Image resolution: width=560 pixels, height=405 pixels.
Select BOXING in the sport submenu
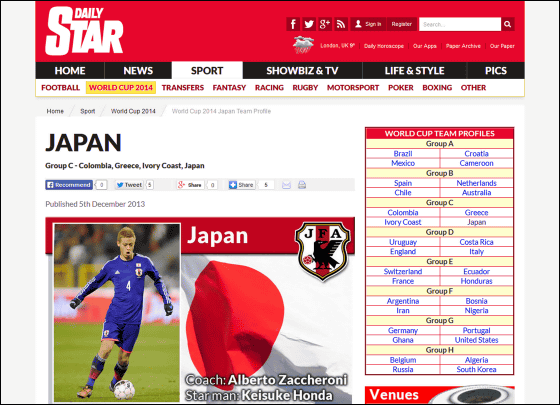point(437,88)
